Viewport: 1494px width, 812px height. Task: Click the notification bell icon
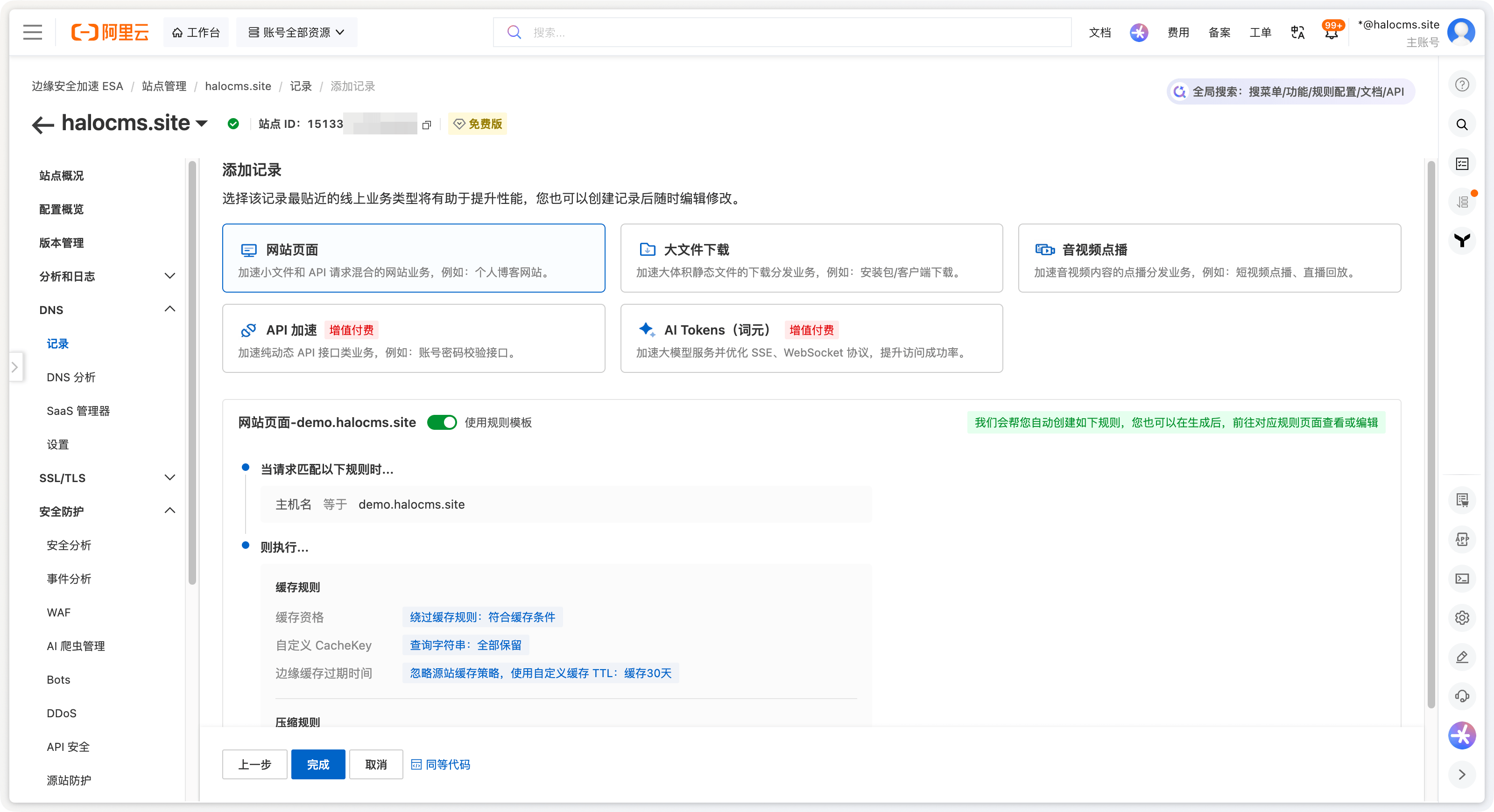click(x=1331, y=33)
